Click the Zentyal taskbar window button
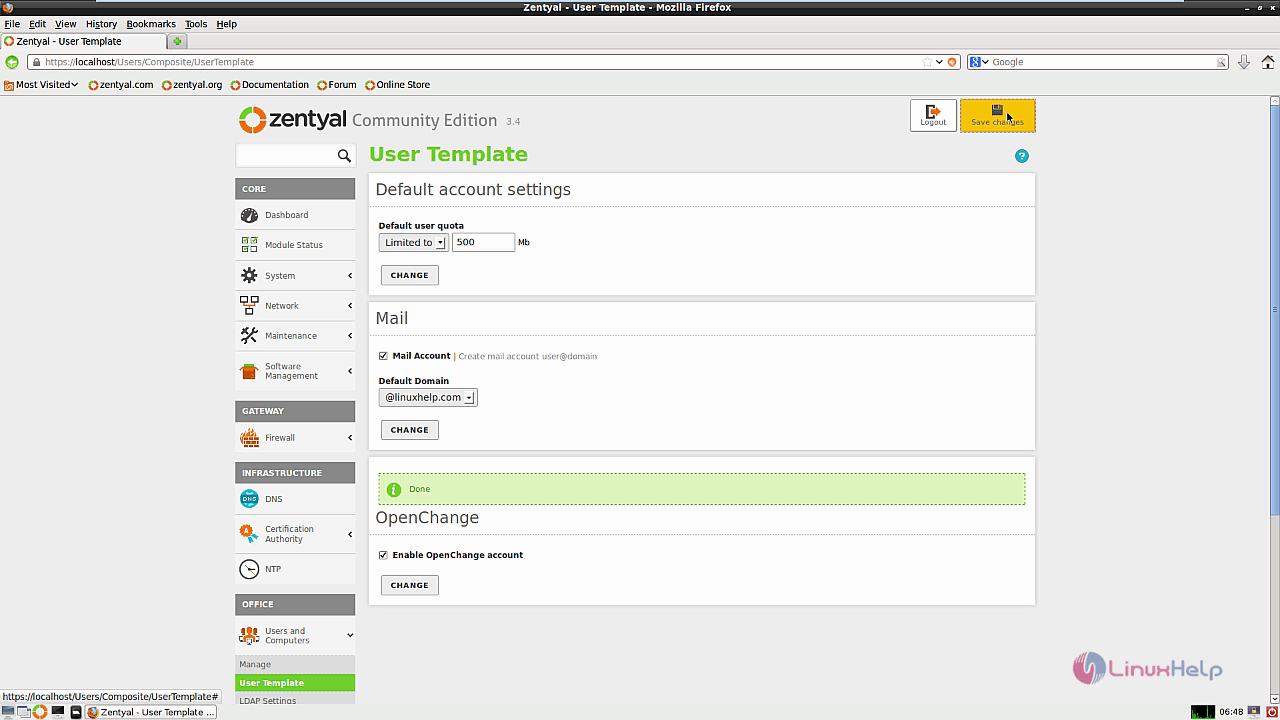The image size is (1280, 720). pyautogui.click(x=151, y=712)
